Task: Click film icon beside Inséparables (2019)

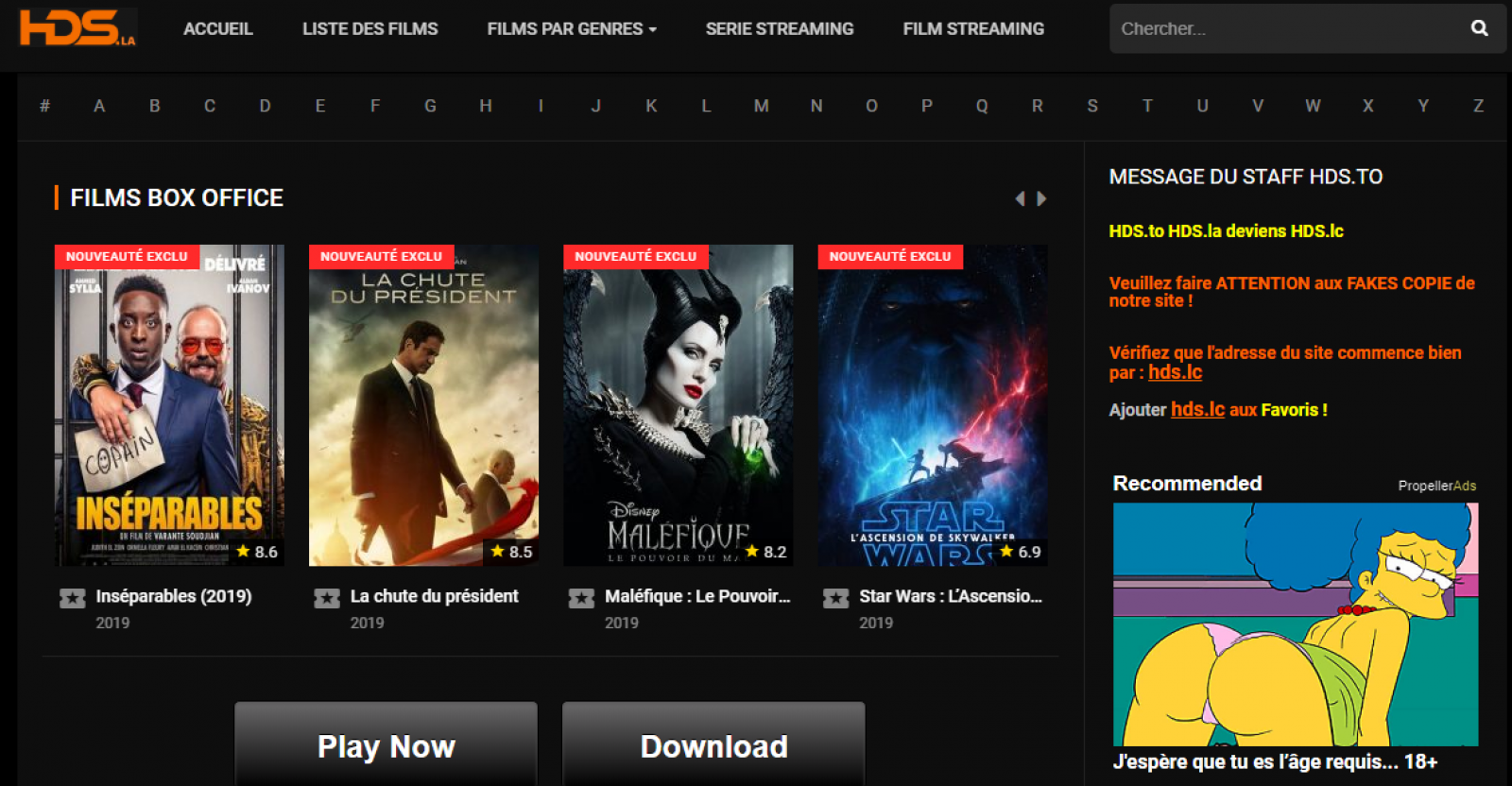Action: [73, 598]
